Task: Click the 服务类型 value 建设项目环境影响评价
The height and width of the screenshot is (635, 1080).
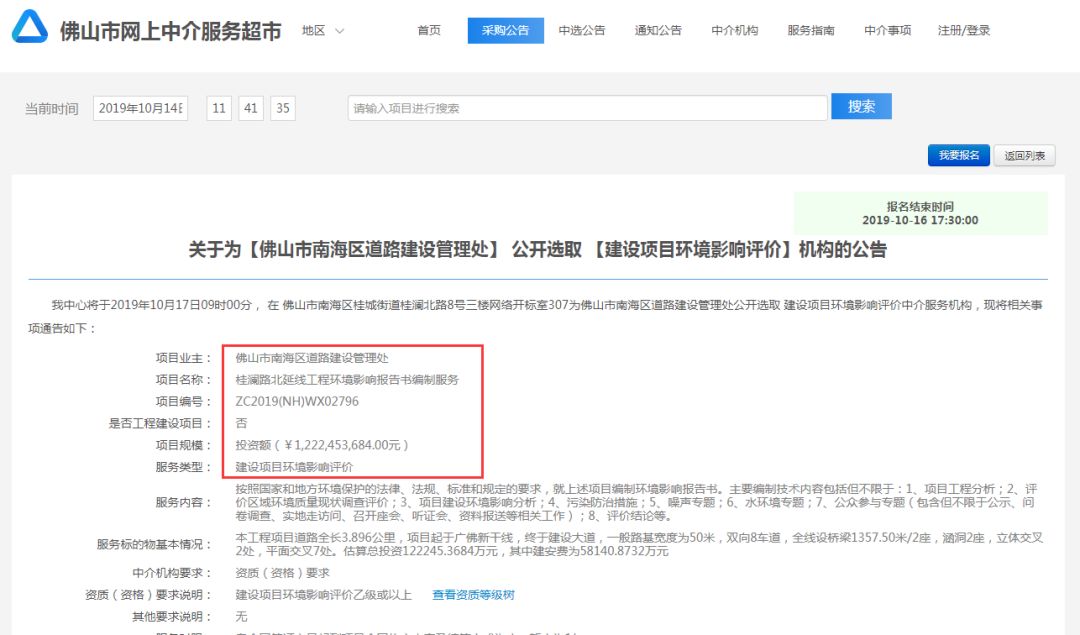Action: [x=294, y=467]
